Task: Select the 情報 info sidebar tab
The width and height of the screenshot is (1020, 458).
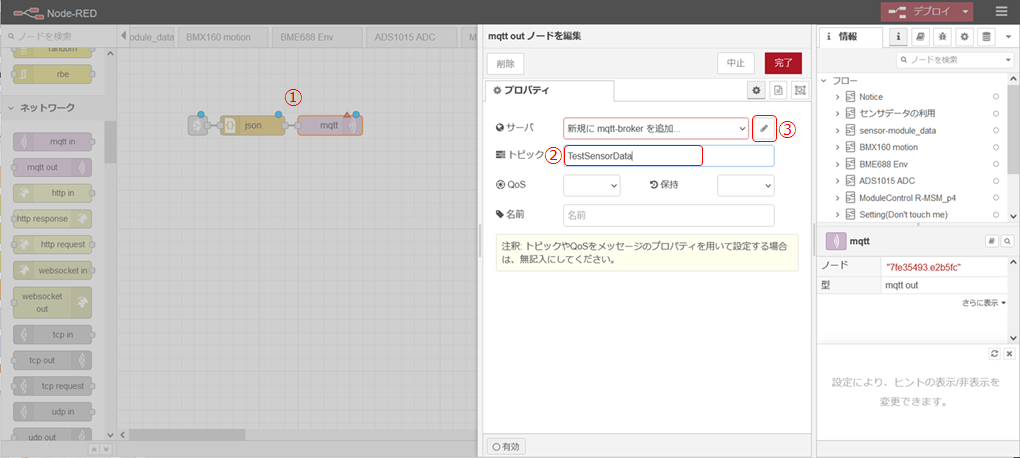Action: pos(850,37)
